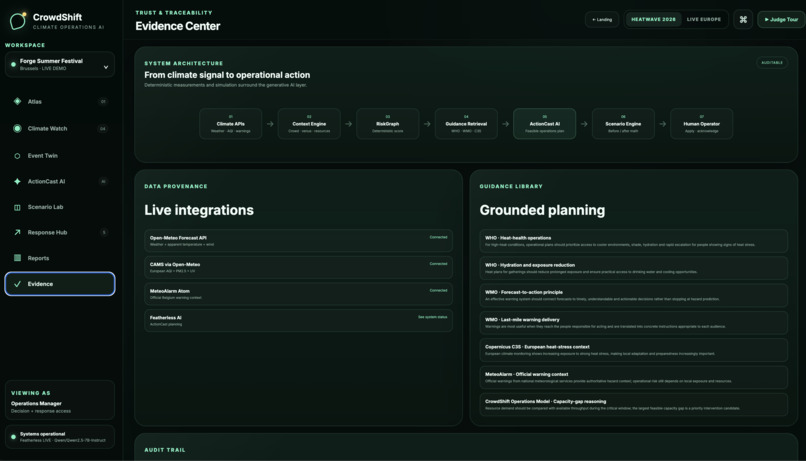806x461 pixels.
Task: Click the MeteoAlarm Atom integration row
Action: 299,294
